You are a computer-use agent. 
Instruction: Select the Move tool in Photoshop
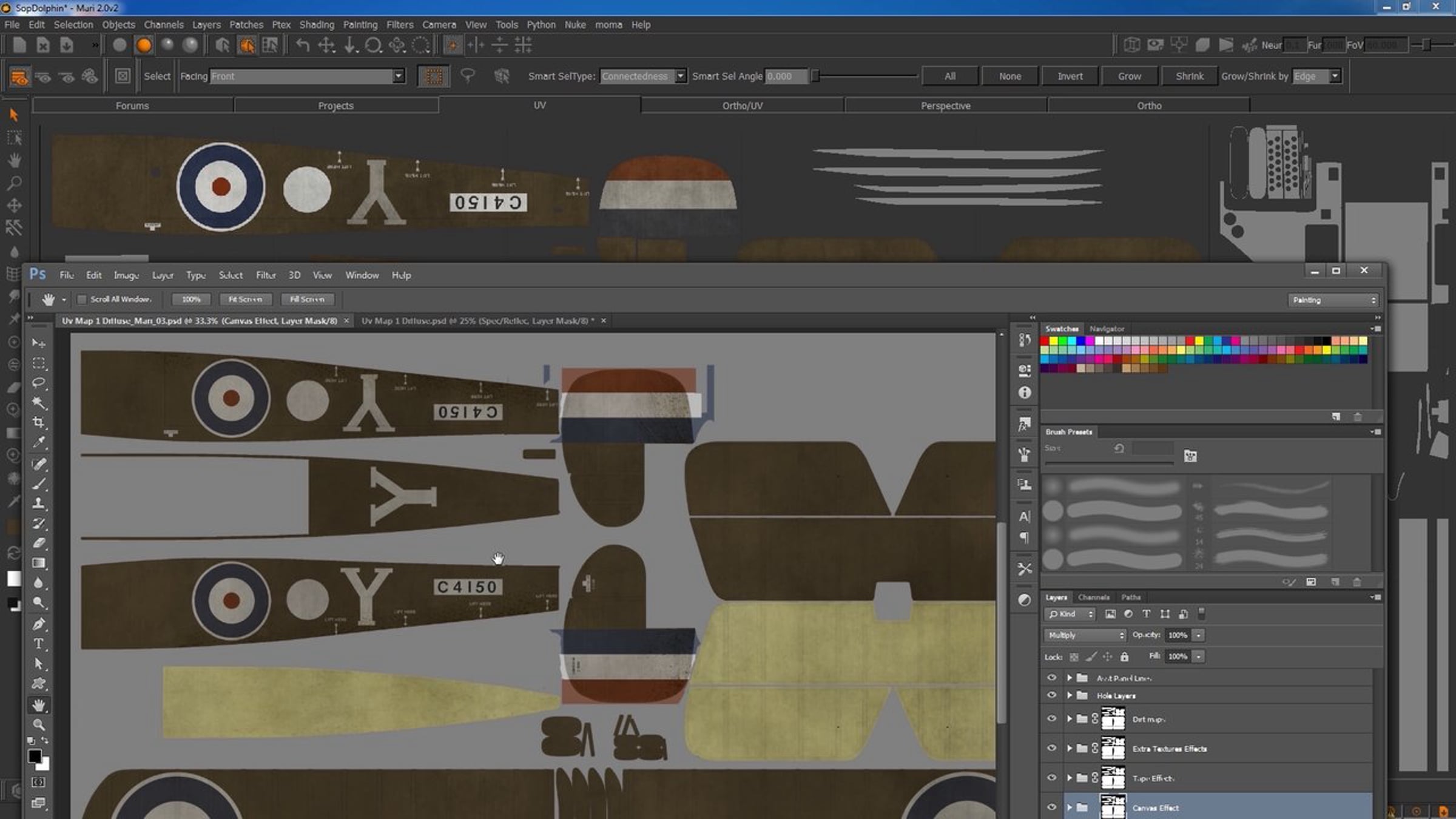coord(39,343)
